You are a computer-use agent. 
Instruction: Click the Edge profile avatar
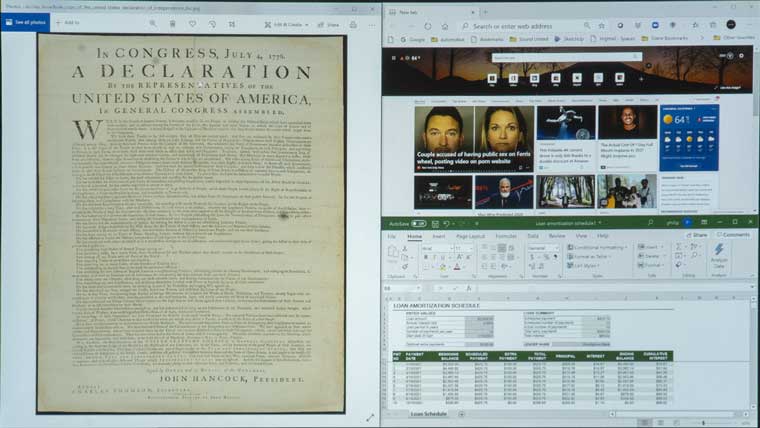[x=731, y=24]
